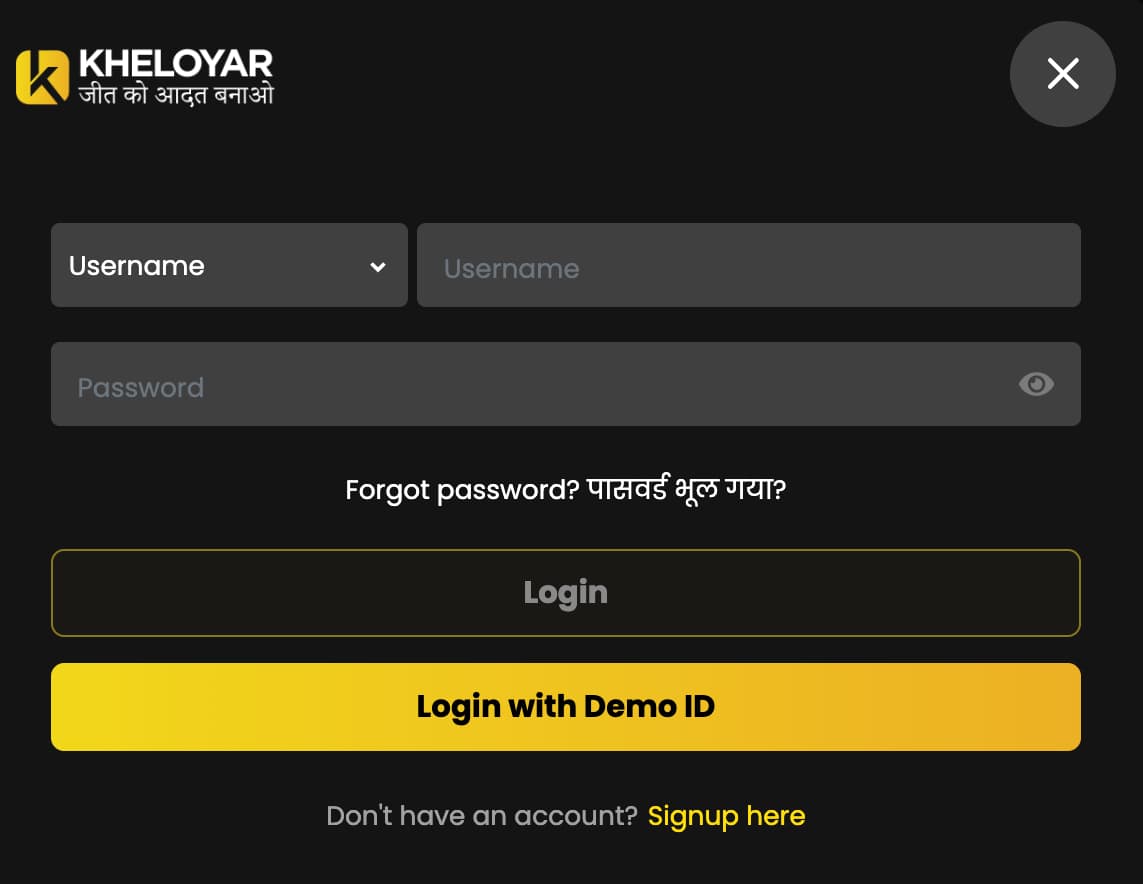The width and height of the screenshot is (1143, 884).
Task: Click the Hindi पासवर्ड भूल गया? text
Action: point(687,490)
